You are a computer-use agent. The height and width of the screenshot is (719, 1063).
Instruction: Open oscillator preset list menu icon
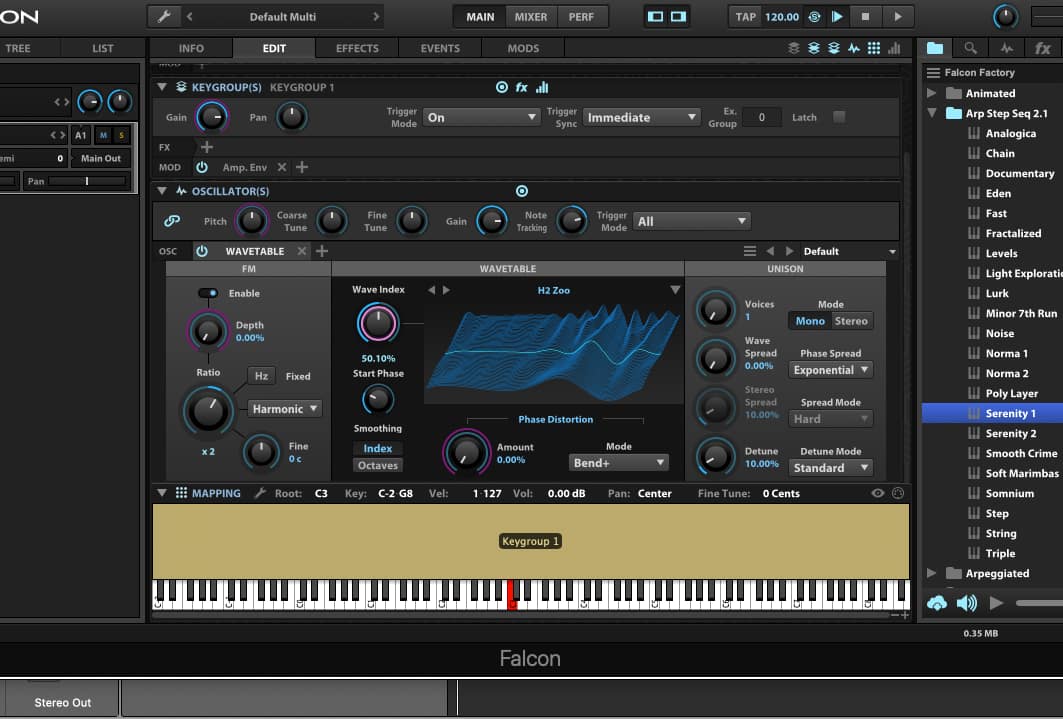[x=750, y=251]
